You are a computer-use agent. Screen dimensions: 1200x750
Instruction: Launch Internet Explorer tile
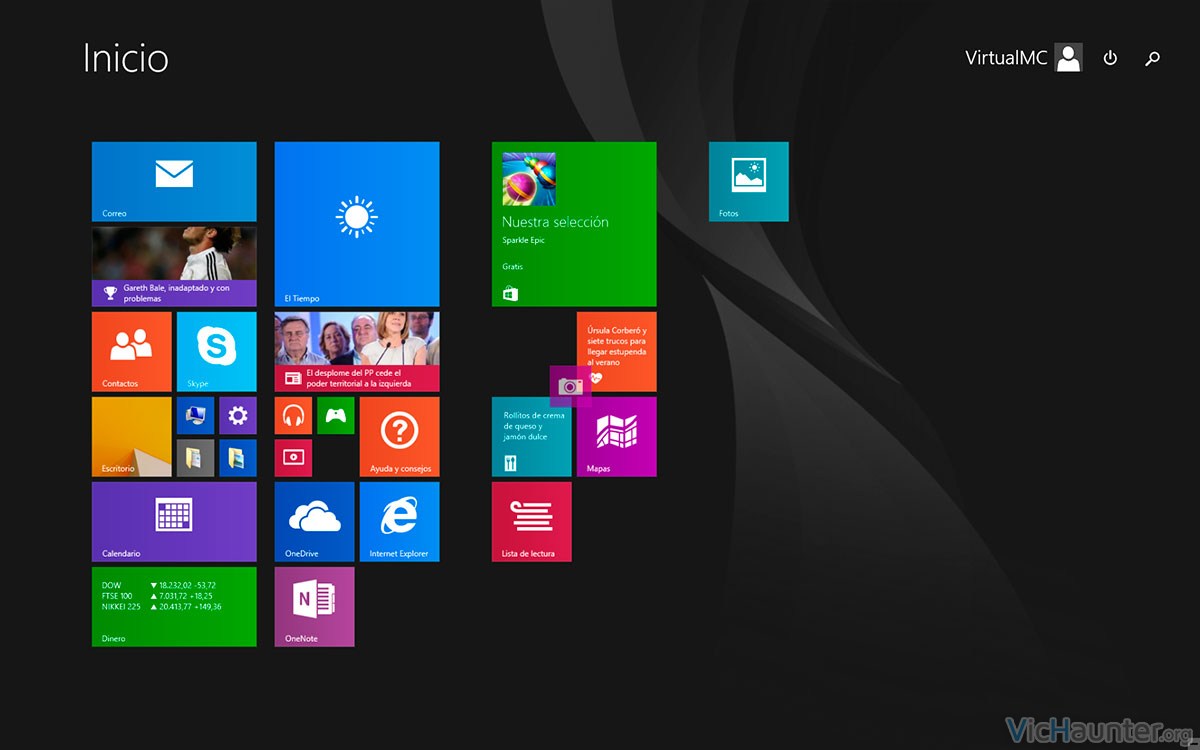point(400,522)
